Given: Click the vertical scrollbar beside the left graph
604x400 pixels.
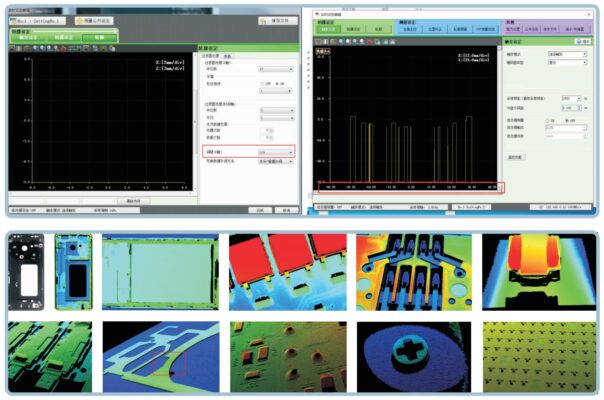Looking at the screenshot, I should (195, 121).
